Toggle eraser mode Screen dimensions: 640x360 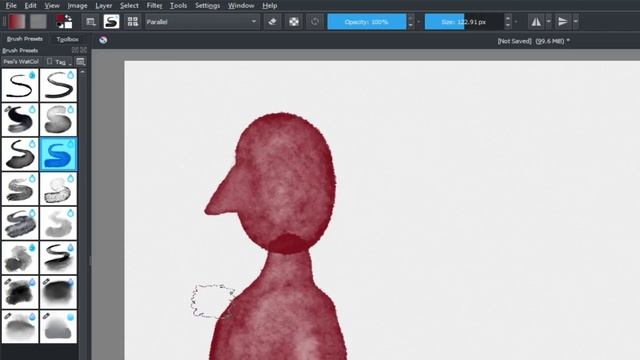pos(272,22)
